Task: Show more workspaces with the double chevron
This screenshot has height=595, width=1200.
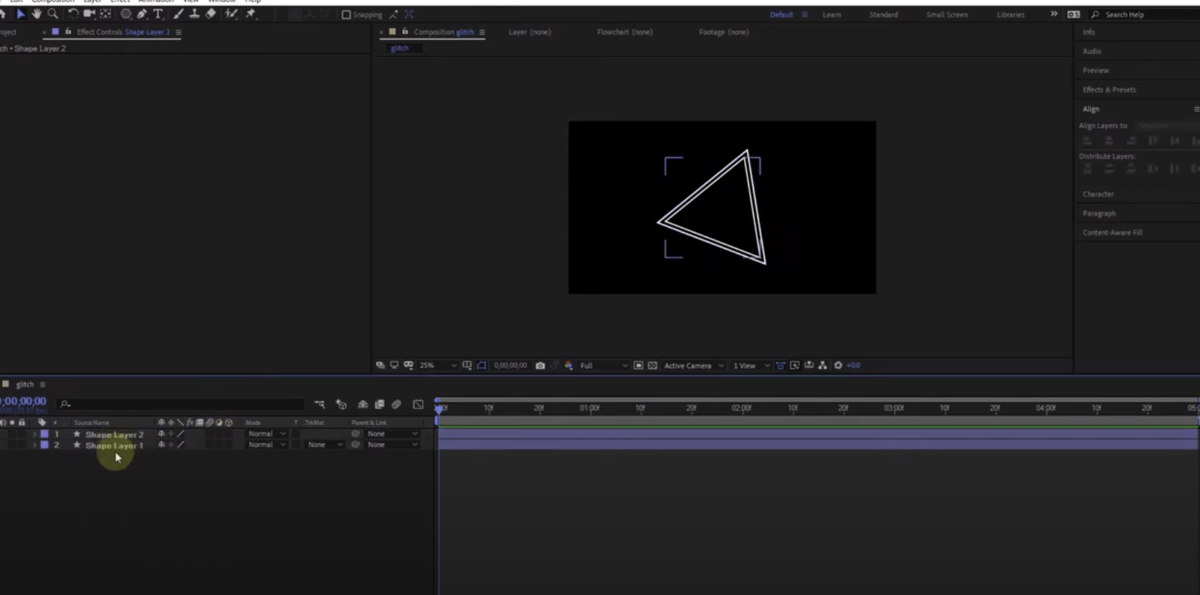Action: 1053,14
